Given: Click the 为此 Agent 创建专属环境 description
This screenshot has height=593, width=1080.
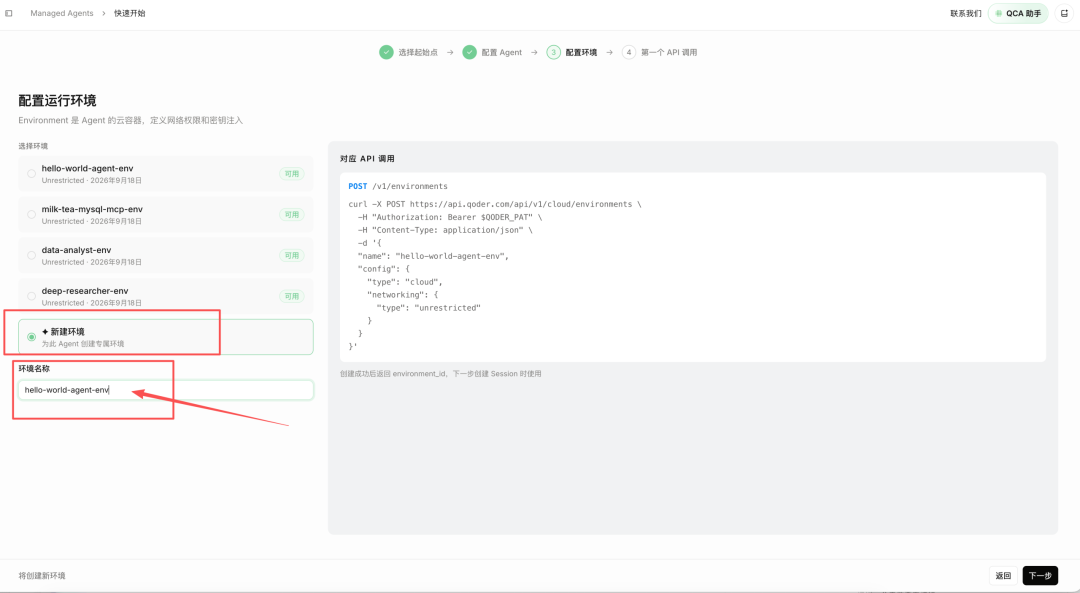Looking at the screenshot, I should (x=83, y=344).
